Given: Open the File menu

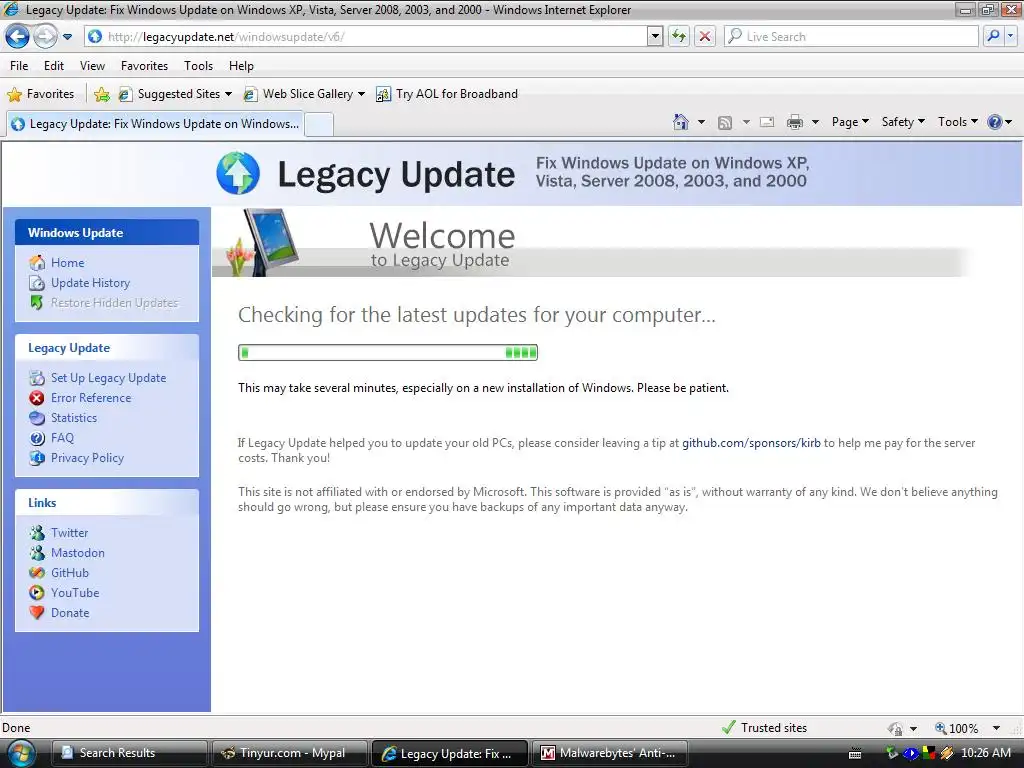Looking at the screenshot, I should [x=19, y=66].
